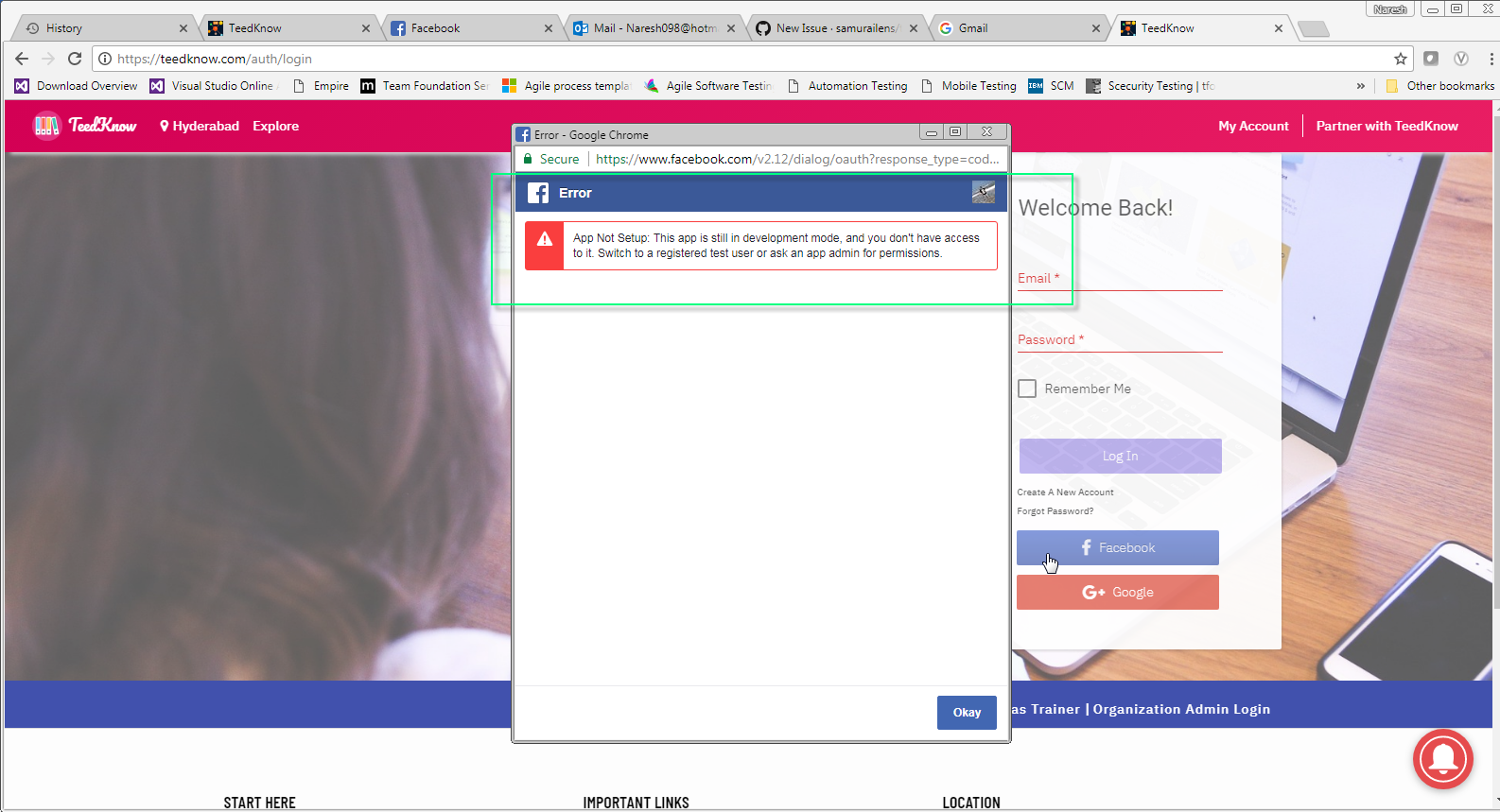The width and height of the screenshot is (1500, 812).
Task: Open Create A New Account link
Action: pos(1065,492)
